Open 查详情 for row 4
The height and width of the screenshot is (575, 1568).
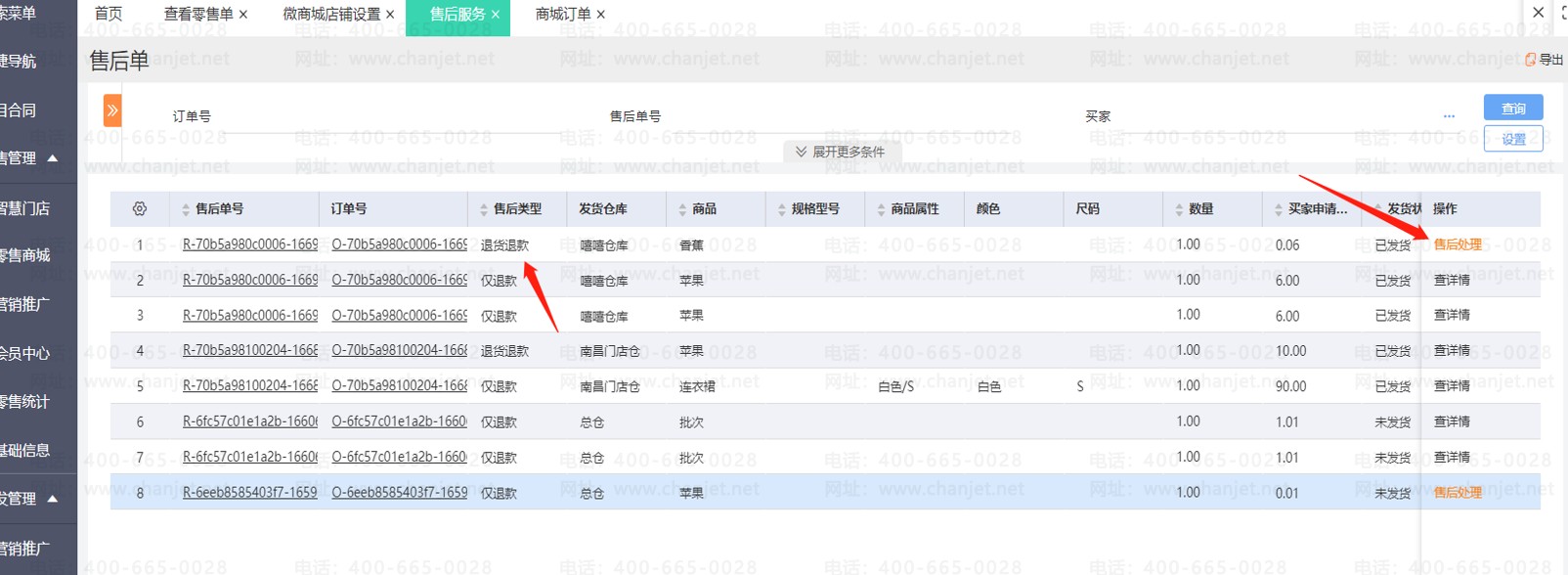pos(1452,351)
